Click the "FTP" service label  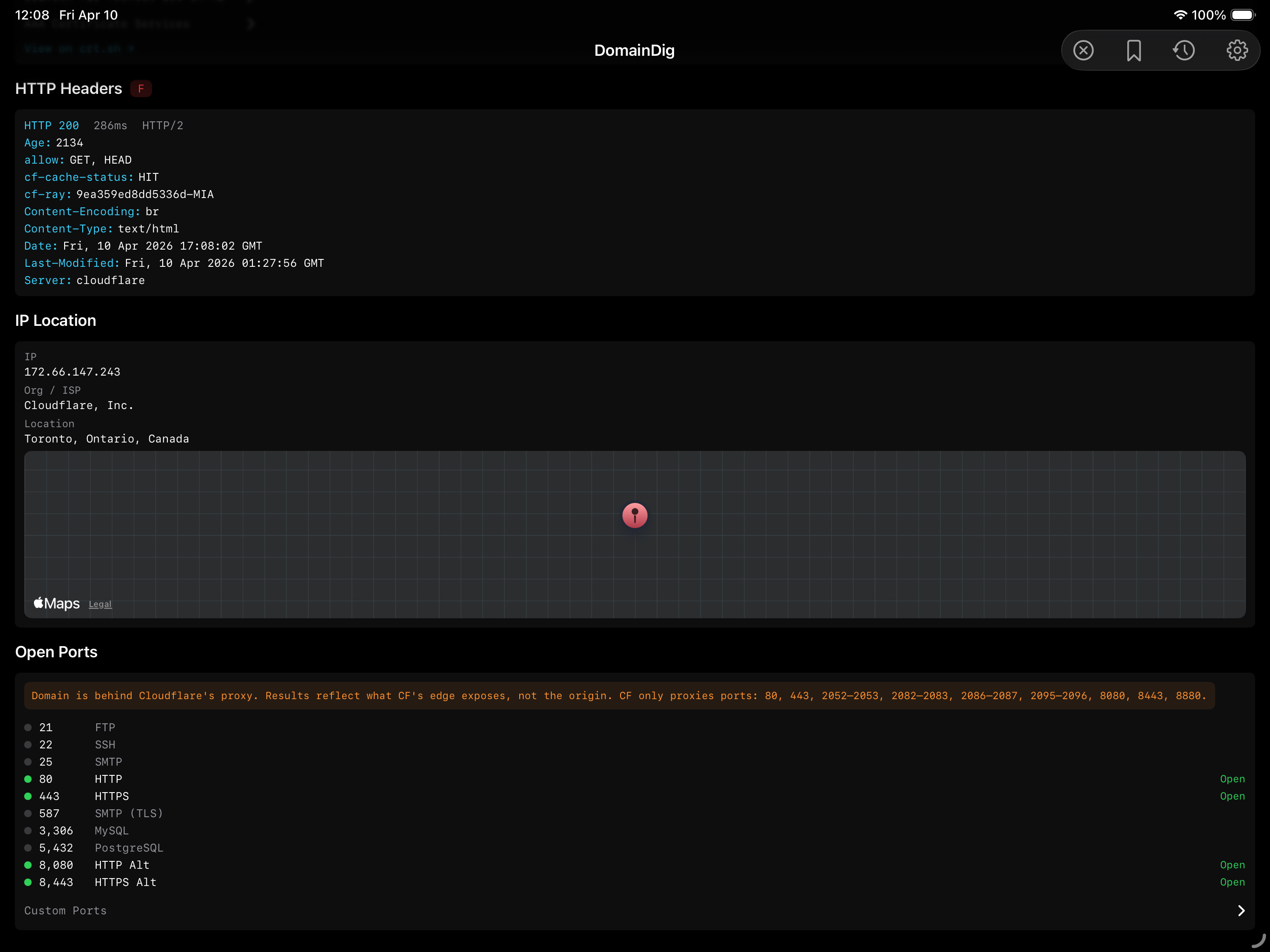pyautogui.click(x=105, y=727)
